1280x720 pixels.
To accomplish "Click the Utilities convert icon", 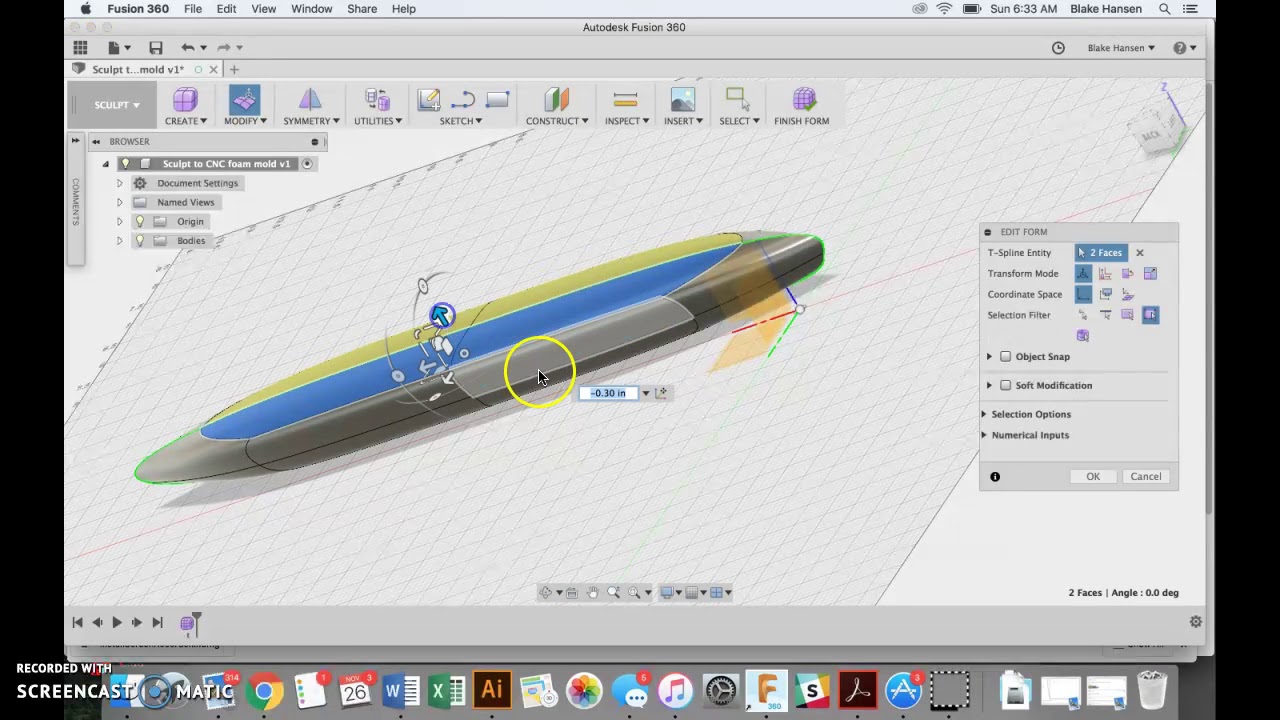I will tap(377, 99).
